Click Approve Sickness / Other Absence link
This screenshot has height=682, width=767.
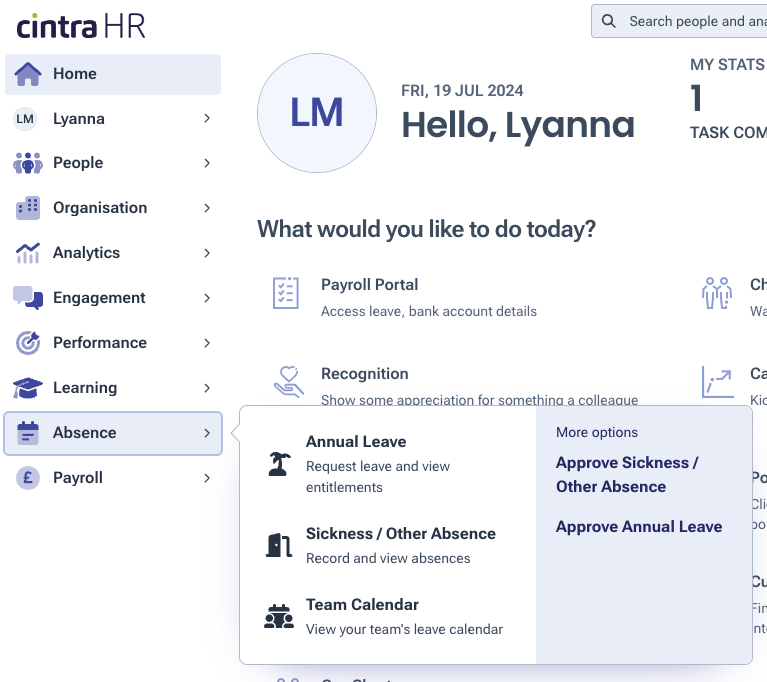pyautogui.click(x=627, y=475)
